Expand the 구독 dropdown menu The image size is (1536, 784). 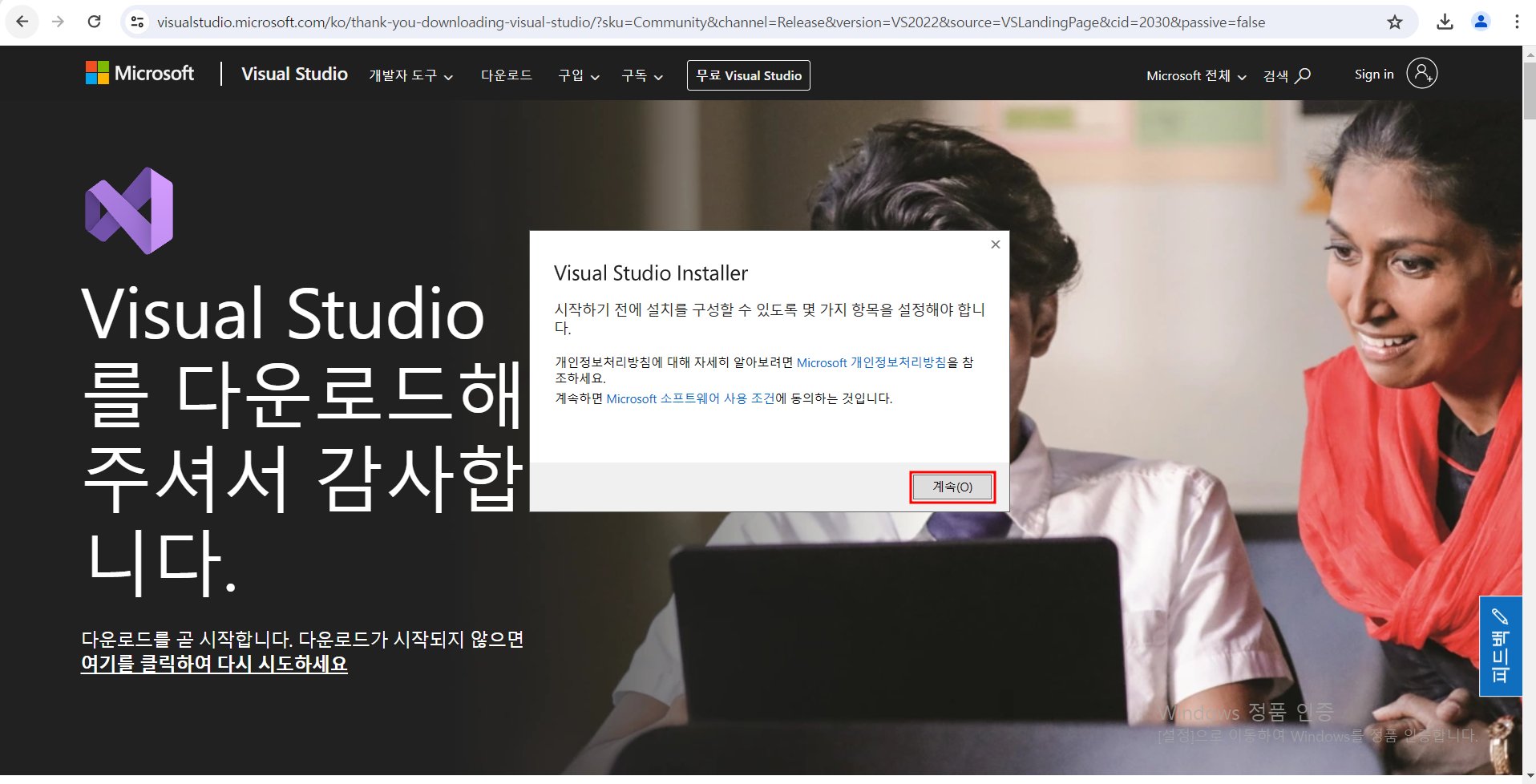point(642,75)
